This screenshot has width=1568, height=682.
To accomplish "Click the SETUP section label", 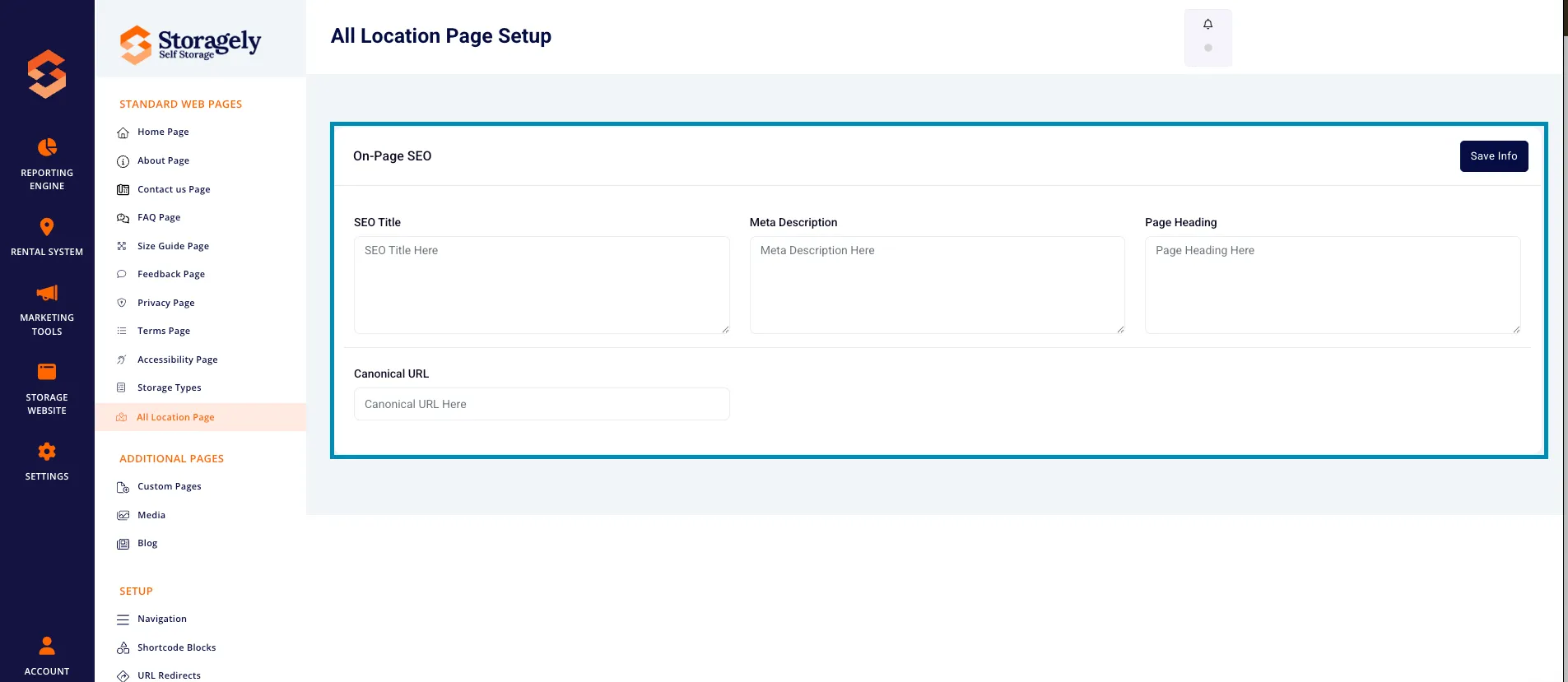I will click(136, 592).
